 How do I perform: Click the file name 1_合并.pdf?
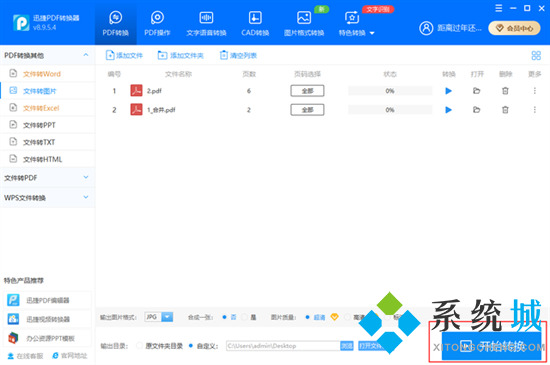[x=161, y=110]
